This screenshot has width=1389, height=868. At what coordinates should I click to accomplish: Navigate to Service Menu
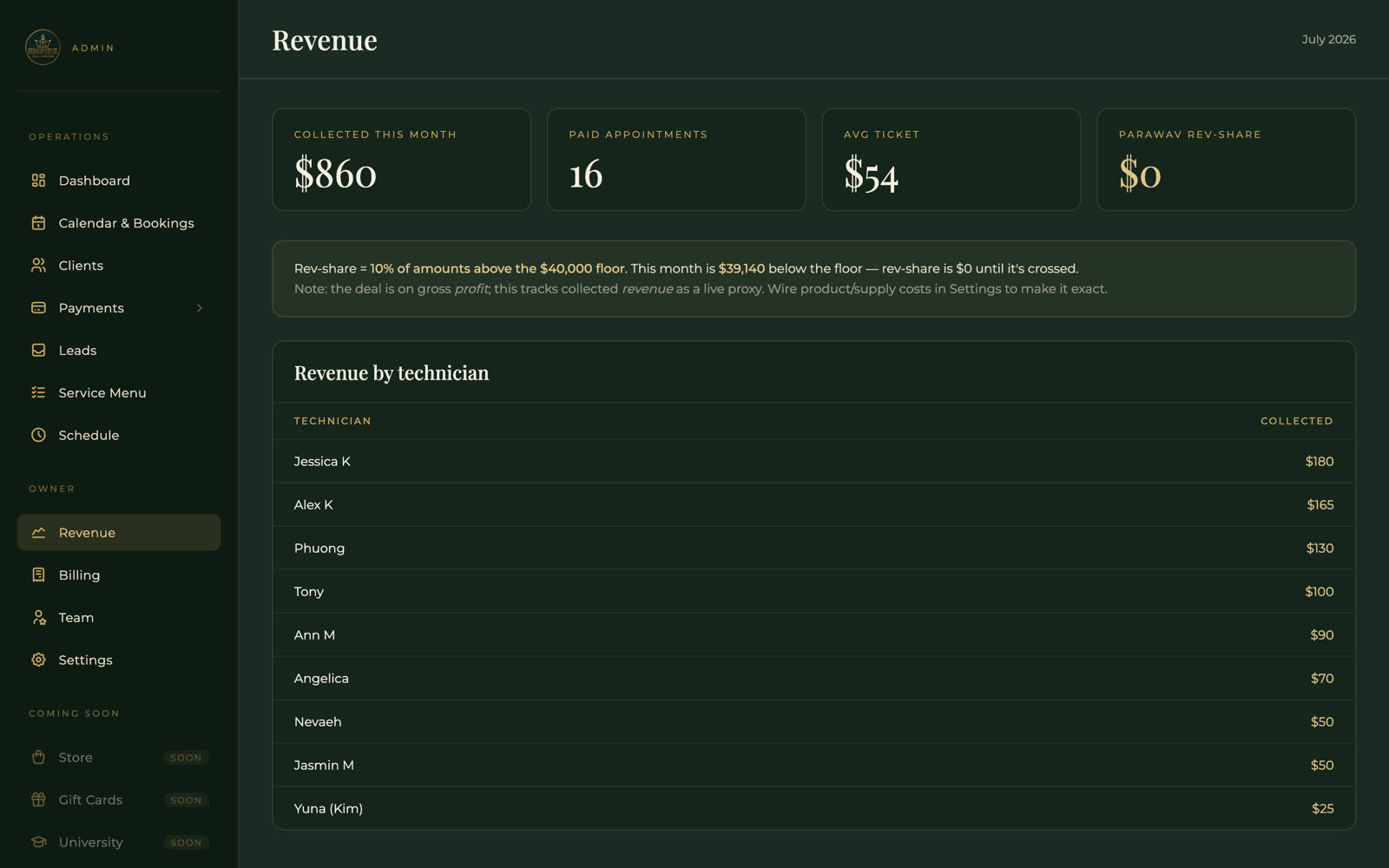tap(119, 393)
